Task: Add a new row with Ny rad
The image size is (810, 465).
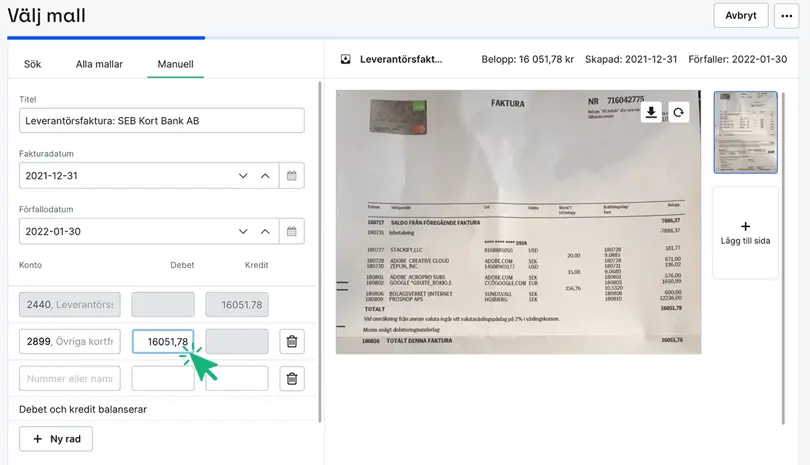Action: (x=56, y=439)
